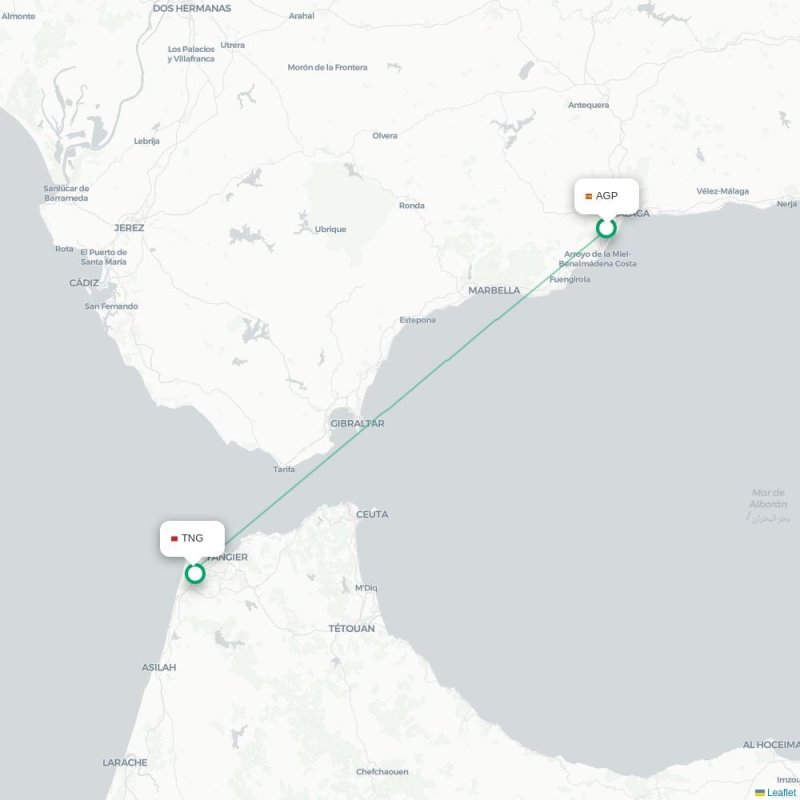Viewport: 800px width, 800px height.
Task: Click the Antequera town label
Action: [588, 105]
